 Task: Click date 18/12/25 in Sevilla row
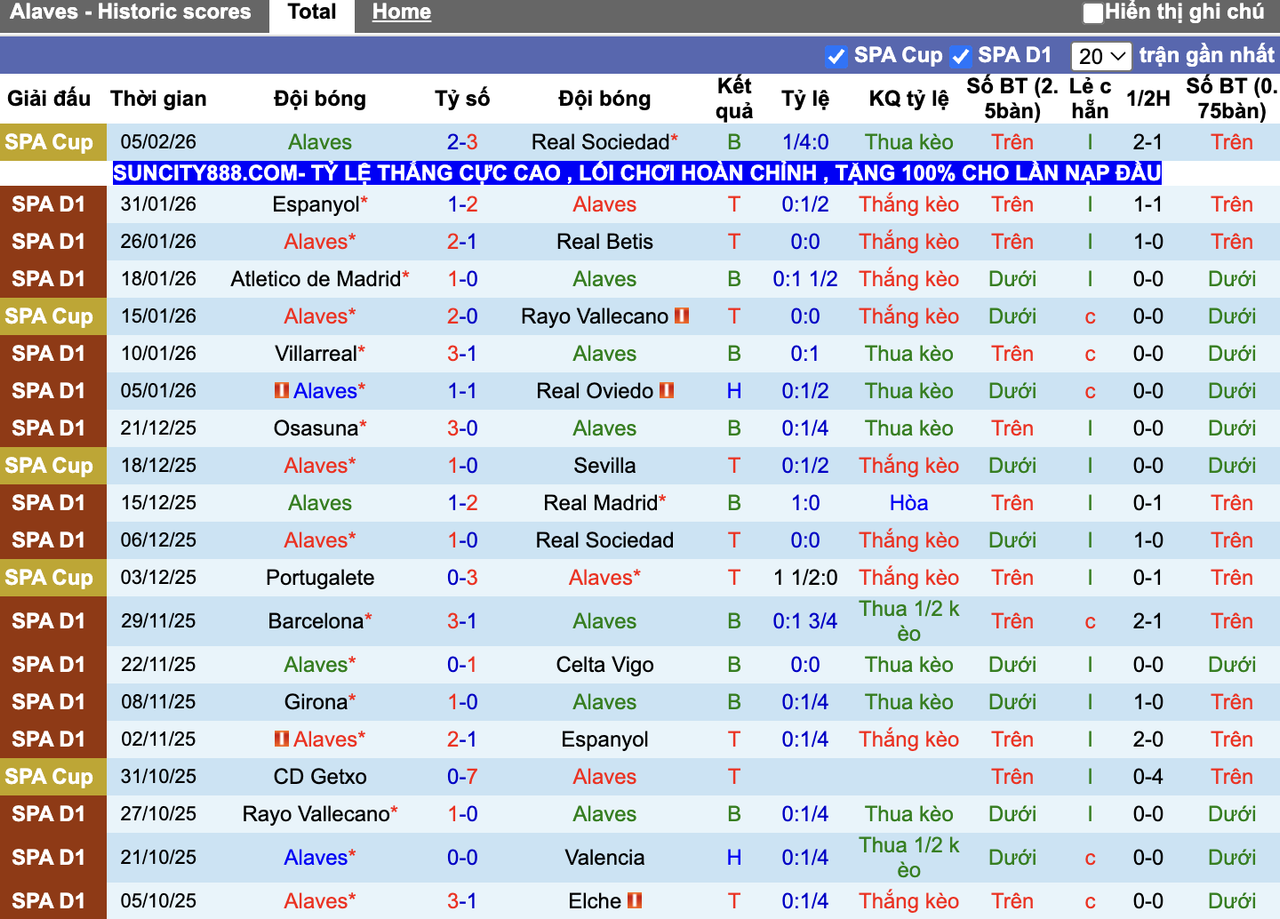pyautogui.click(x=158, y=466)
